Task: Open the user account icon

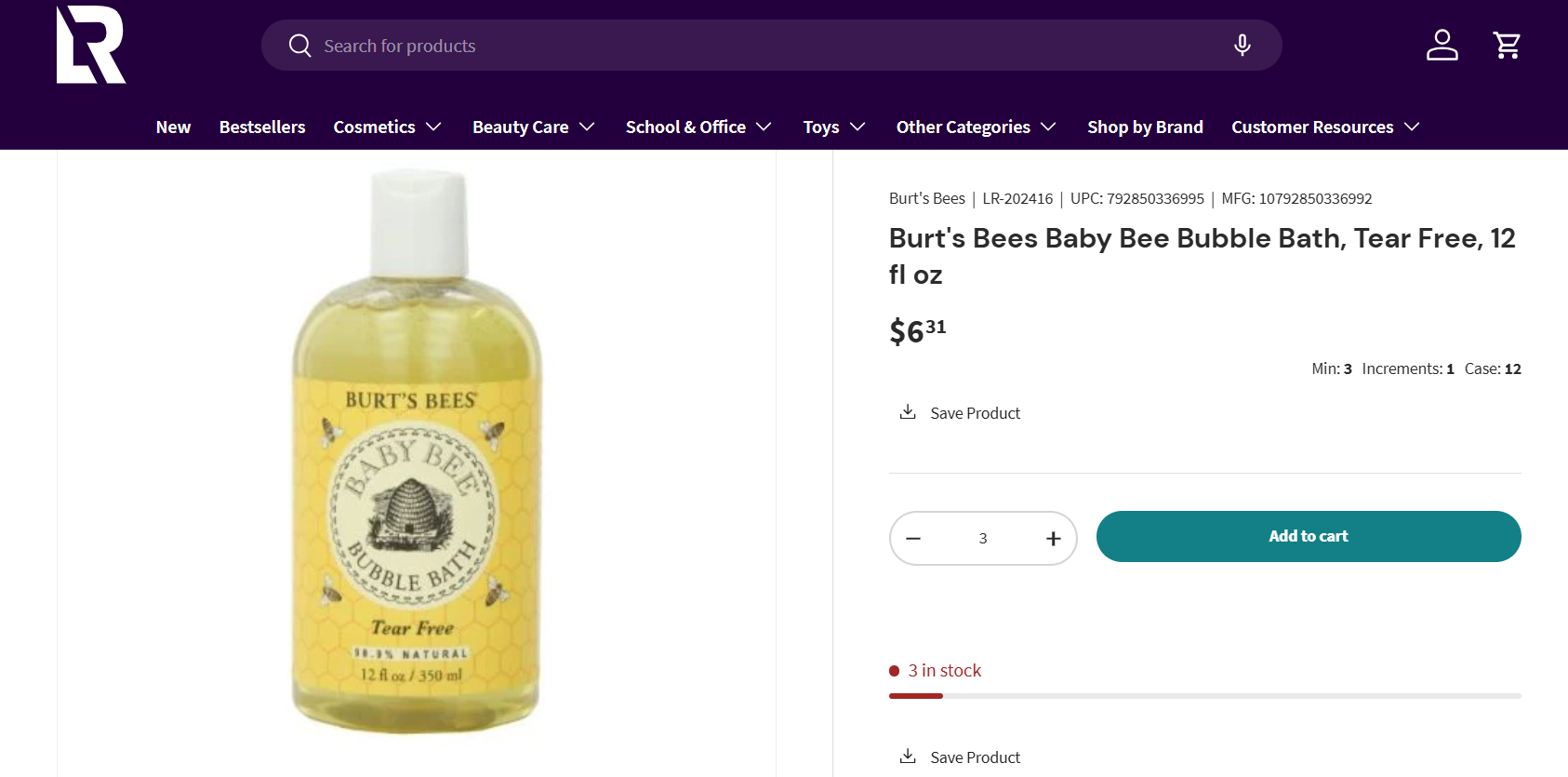Action: [x=1442, y=45]
